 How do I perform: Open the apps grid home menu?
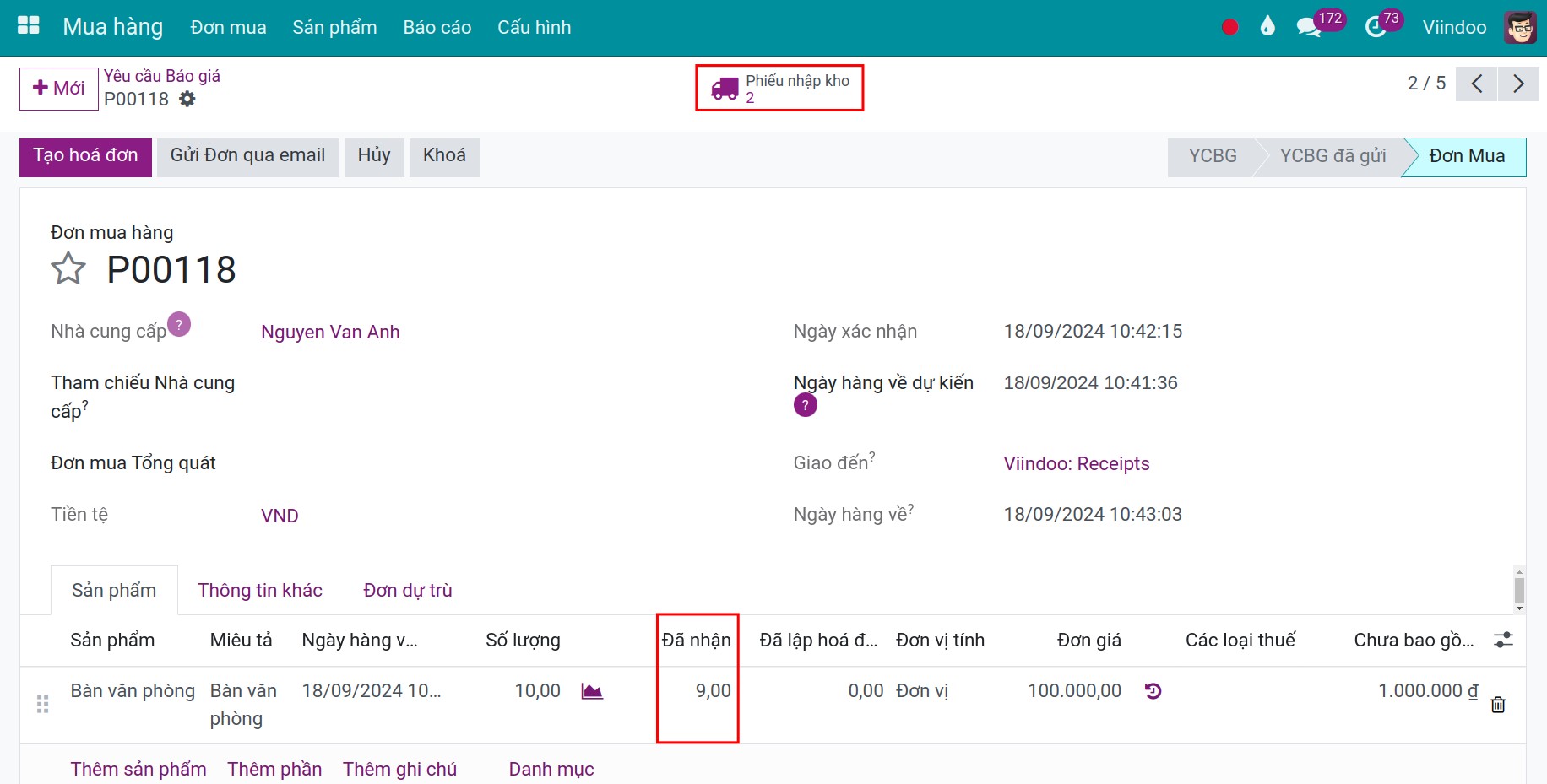tap(29, 26)
